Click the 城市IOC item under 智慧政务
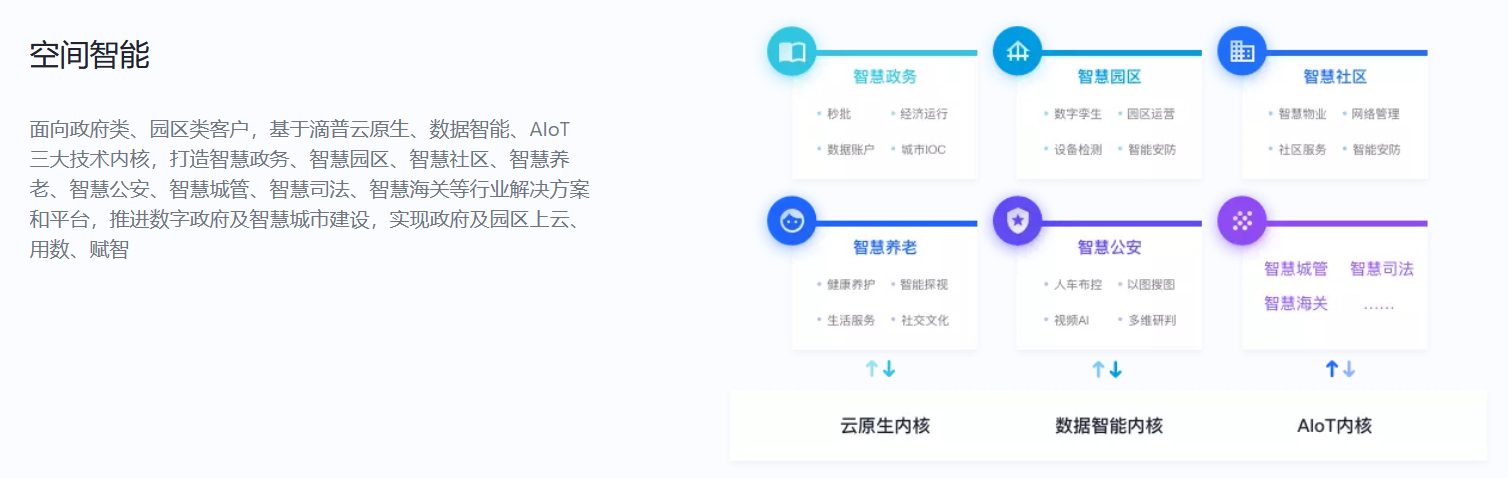This screenshot has height=478, width=1508. coord(922,150)
